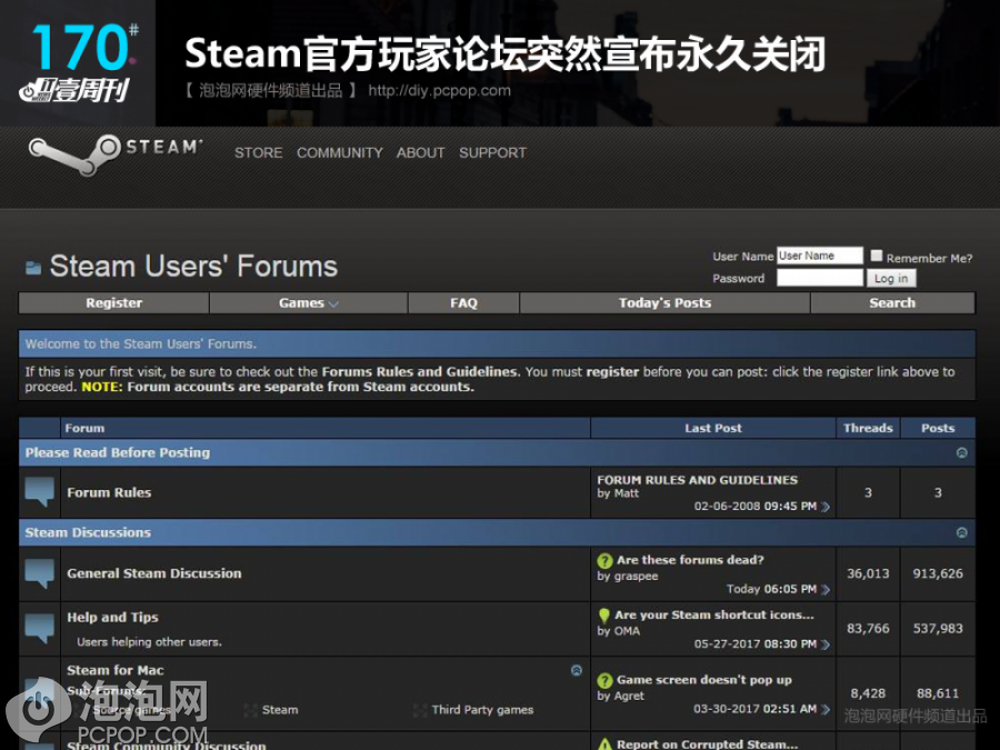Open the COMMUNITY menu item
1000x750 pixels.
click(340, 153)
